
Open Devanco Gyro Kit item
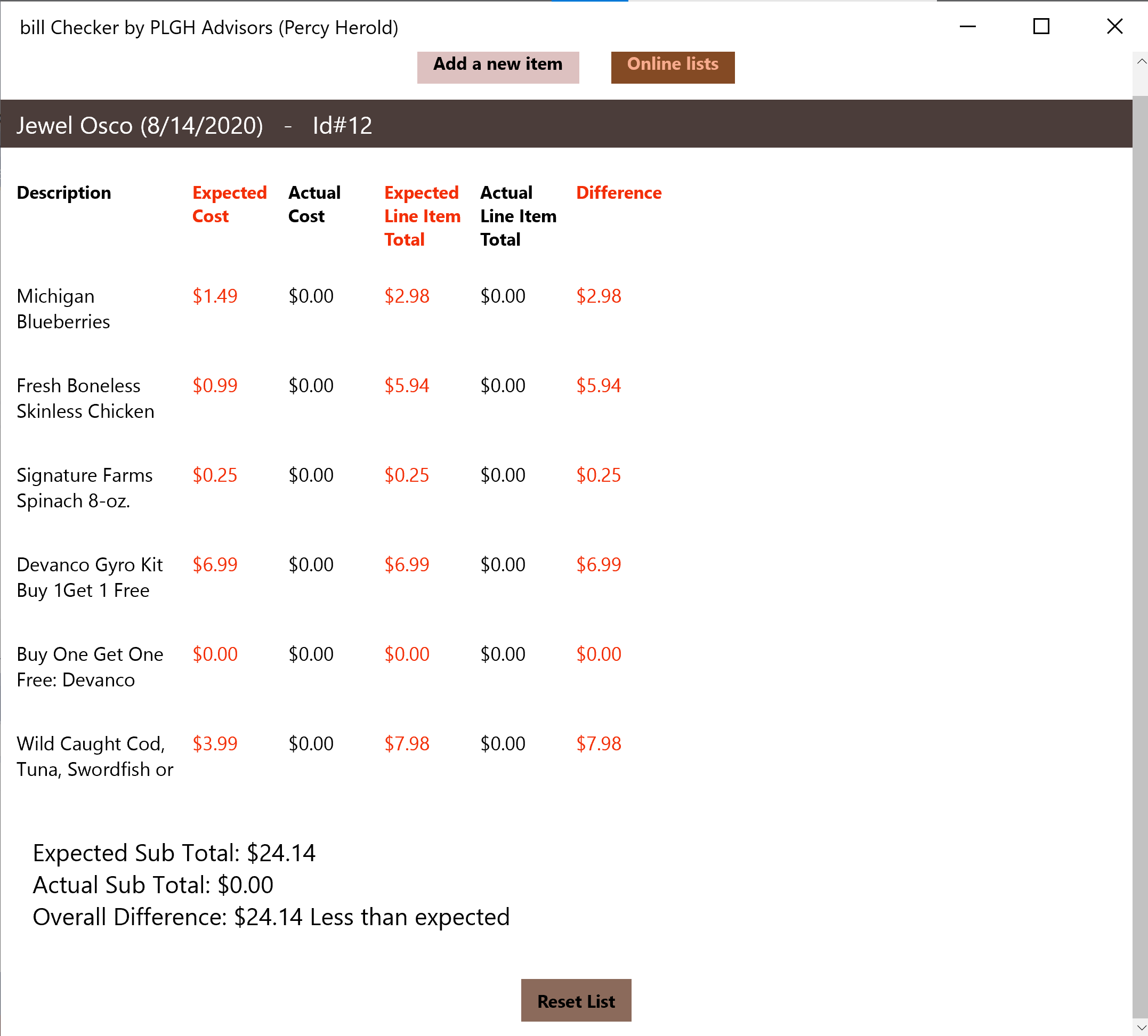tap(90, 577)
